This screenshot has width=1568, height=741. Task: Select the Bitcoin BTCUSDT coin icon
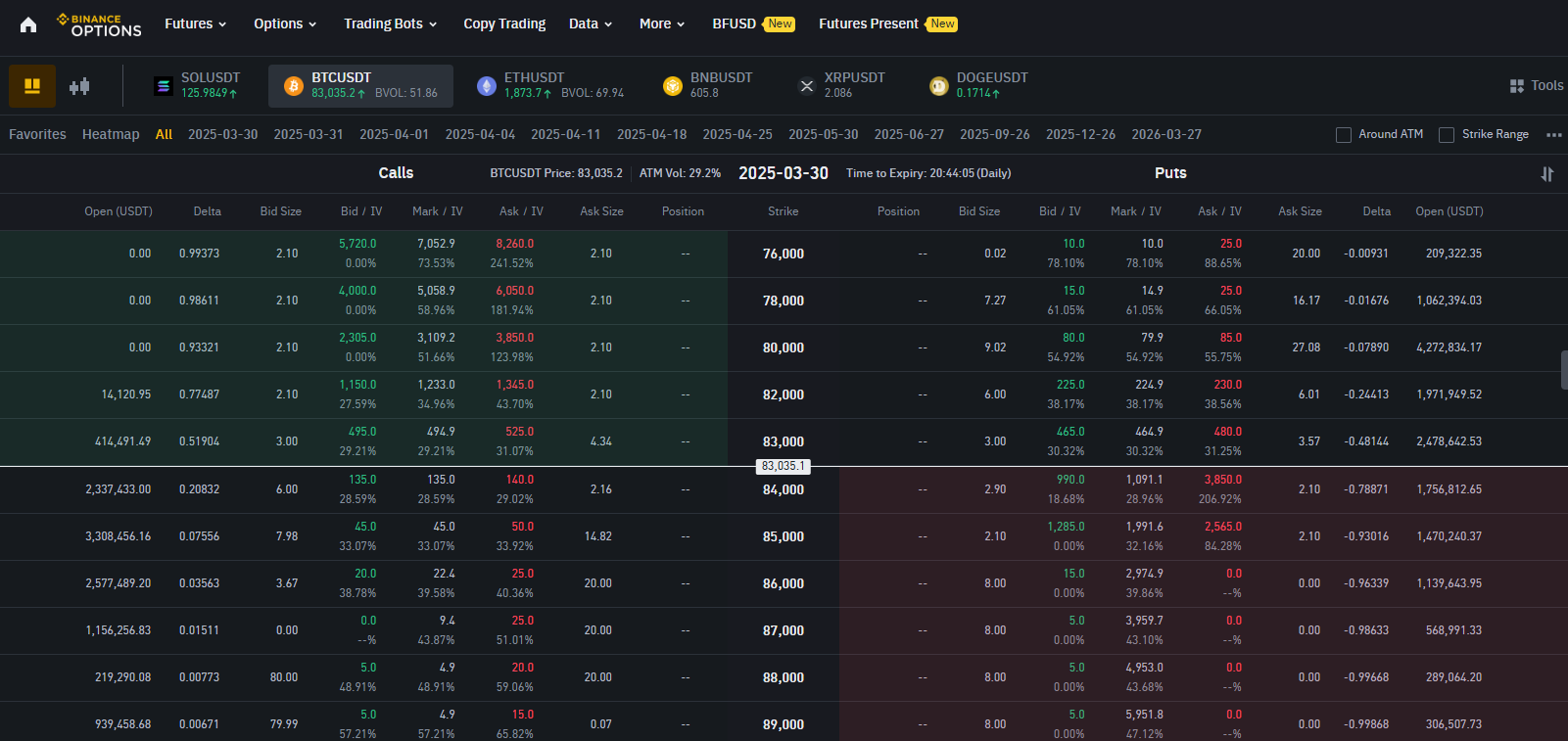[x=293, y=86]
